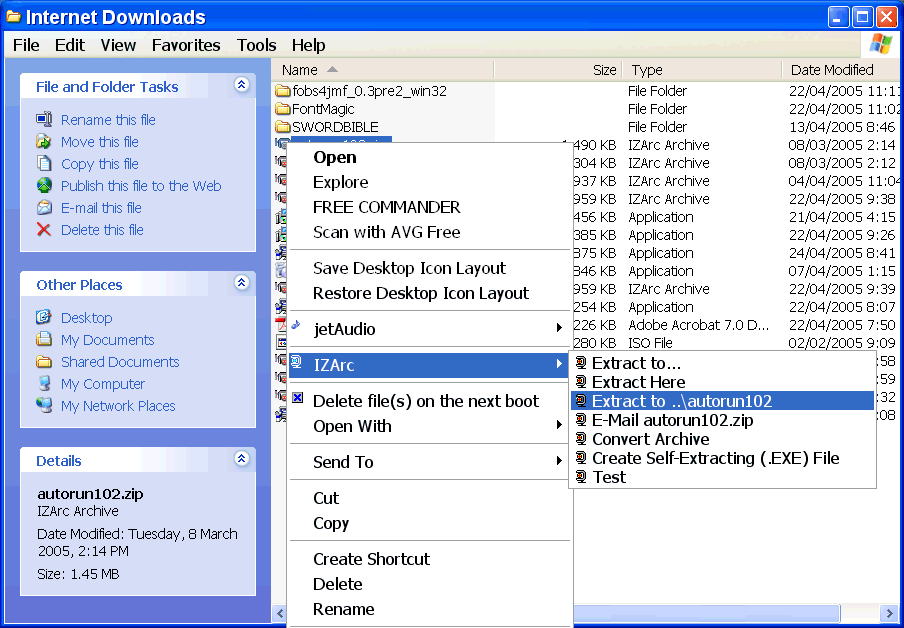Image resolution: width=904 pixels, height=628 pixels.
Task: Open the My Documents link
Action: tap(108, 340)
